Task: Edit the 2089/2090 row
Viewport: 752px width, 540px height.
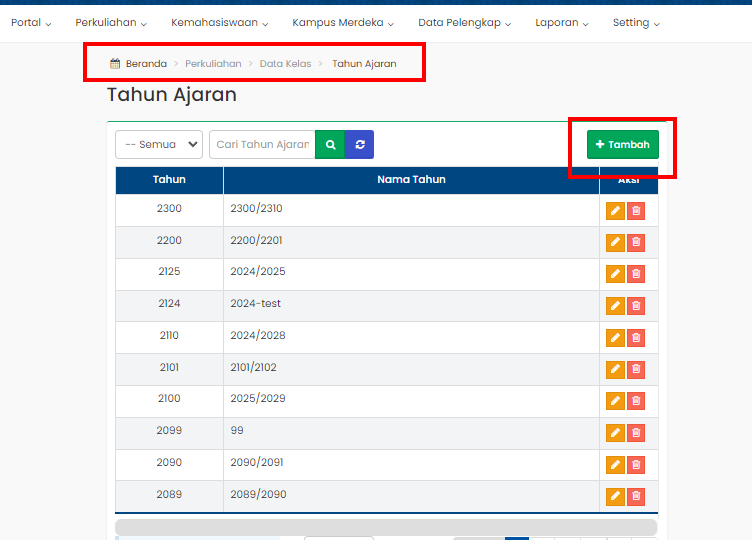Action: tap(615, 497)
